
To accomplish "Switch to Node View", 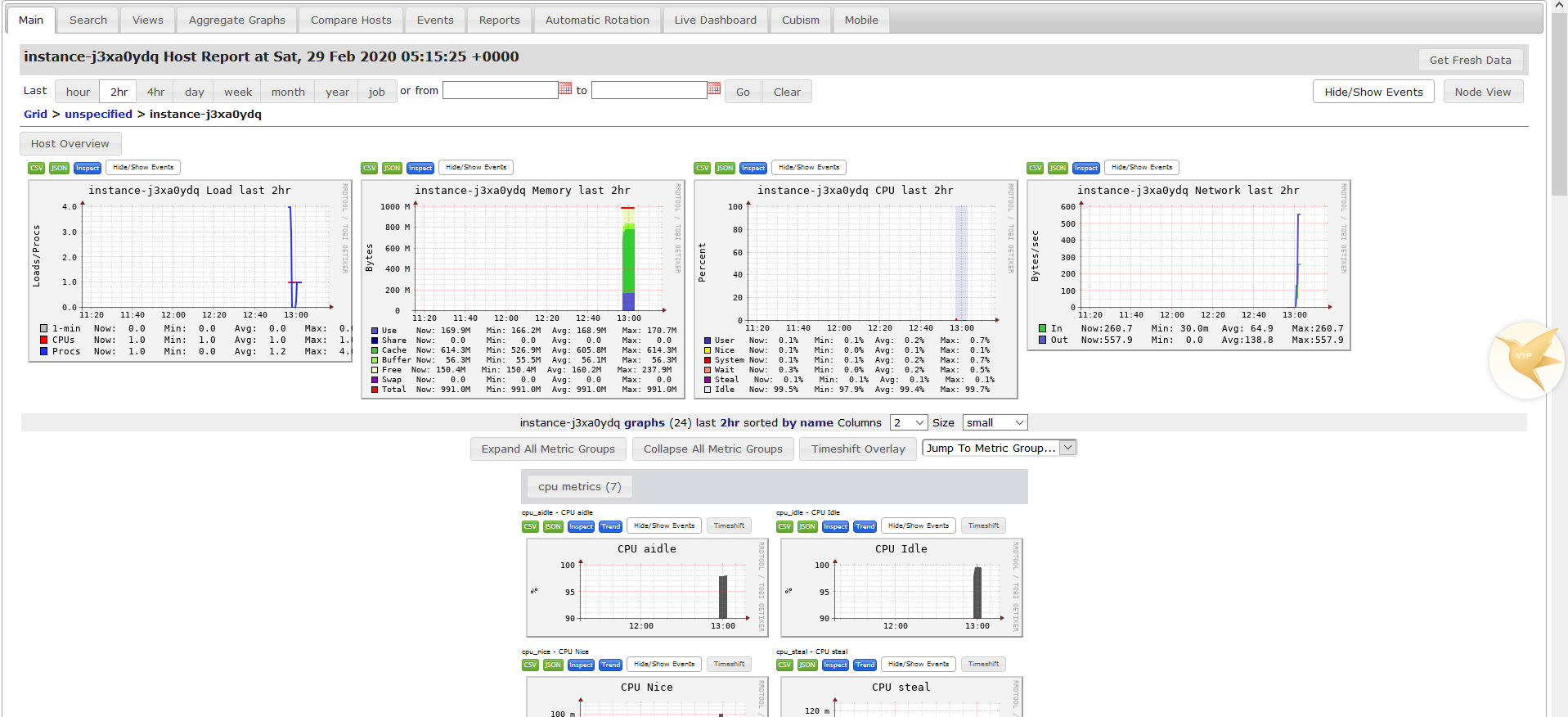I will [1483, 92].
